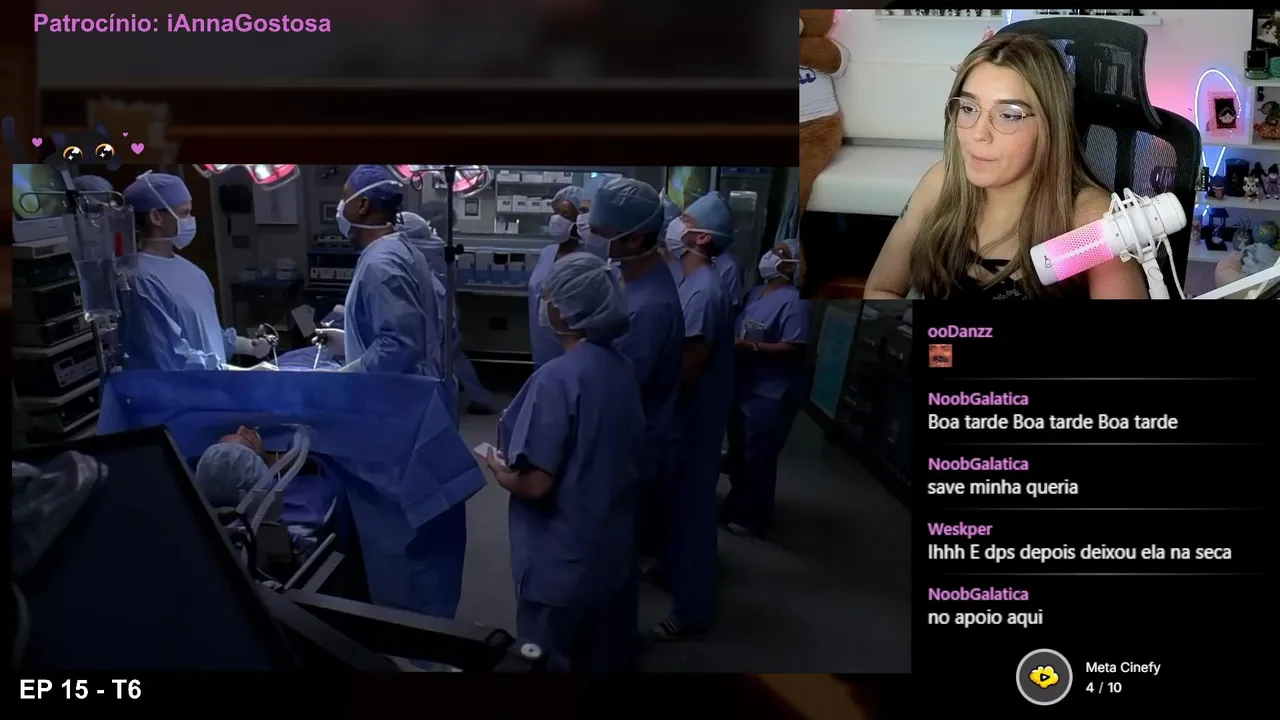
Task: Click the chat message "save minha queria"
Action: tap(1003, 487)
